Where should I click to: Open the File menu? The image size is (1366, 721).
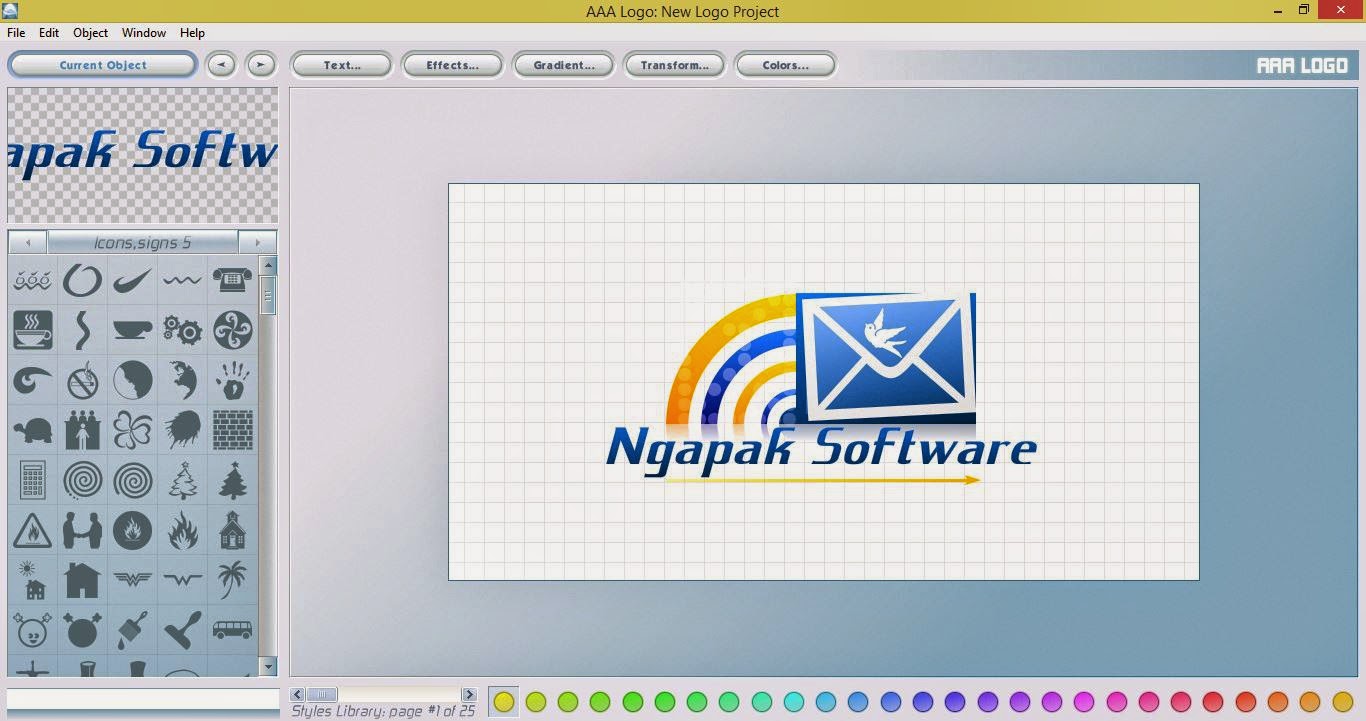pos(16,33)
